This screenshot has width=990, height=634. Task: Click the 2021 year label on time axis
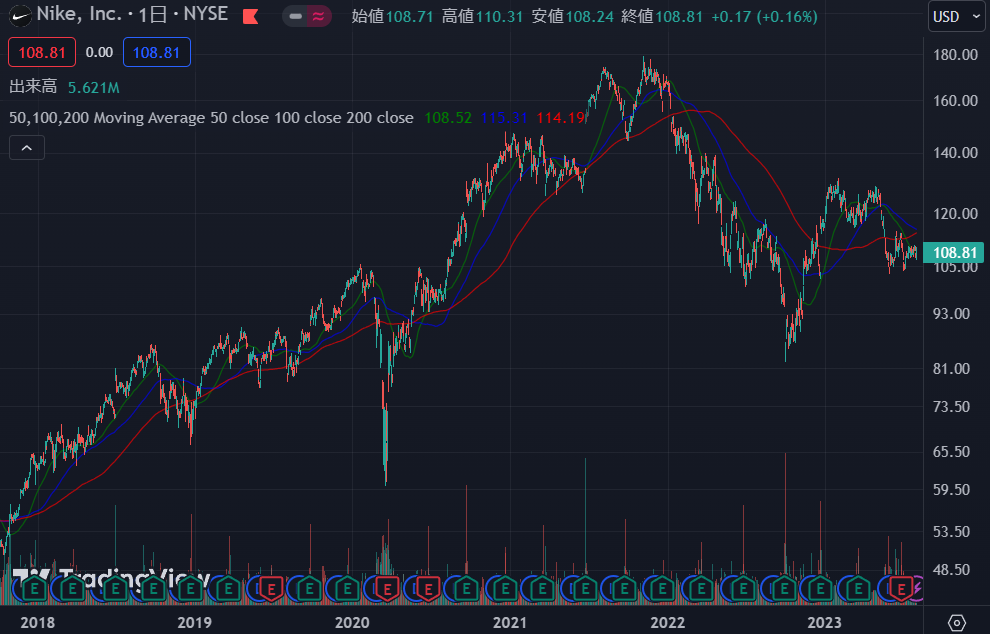coord(510,623)
